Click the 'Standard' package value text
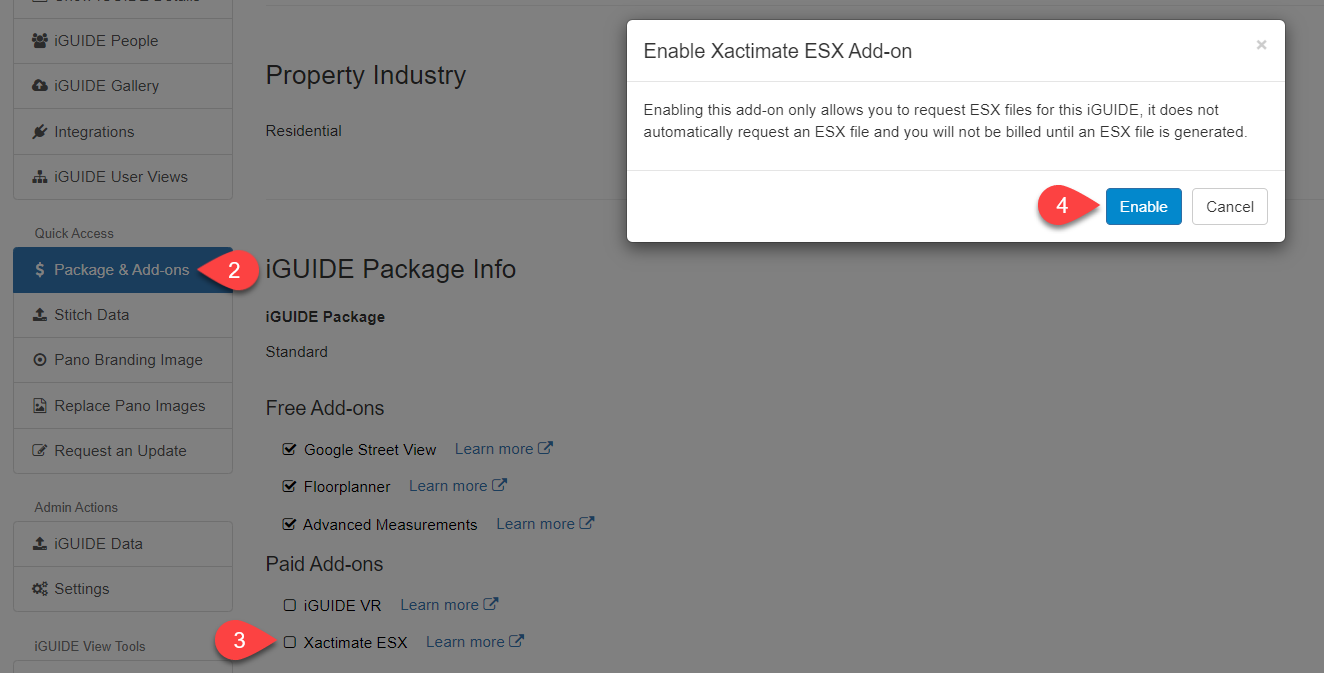This screenshot has height=673, width=1324. point(296,352)
